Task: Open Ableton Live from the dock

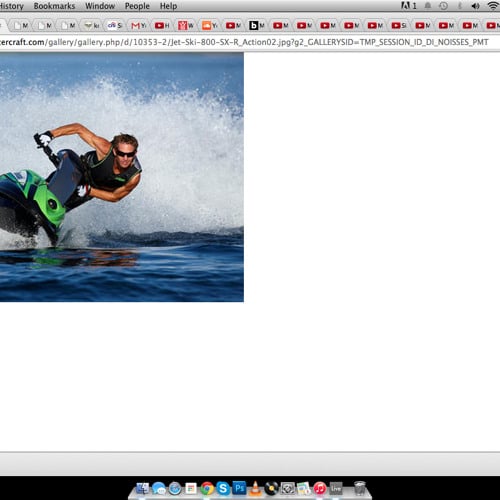Action: pos(336,489)
